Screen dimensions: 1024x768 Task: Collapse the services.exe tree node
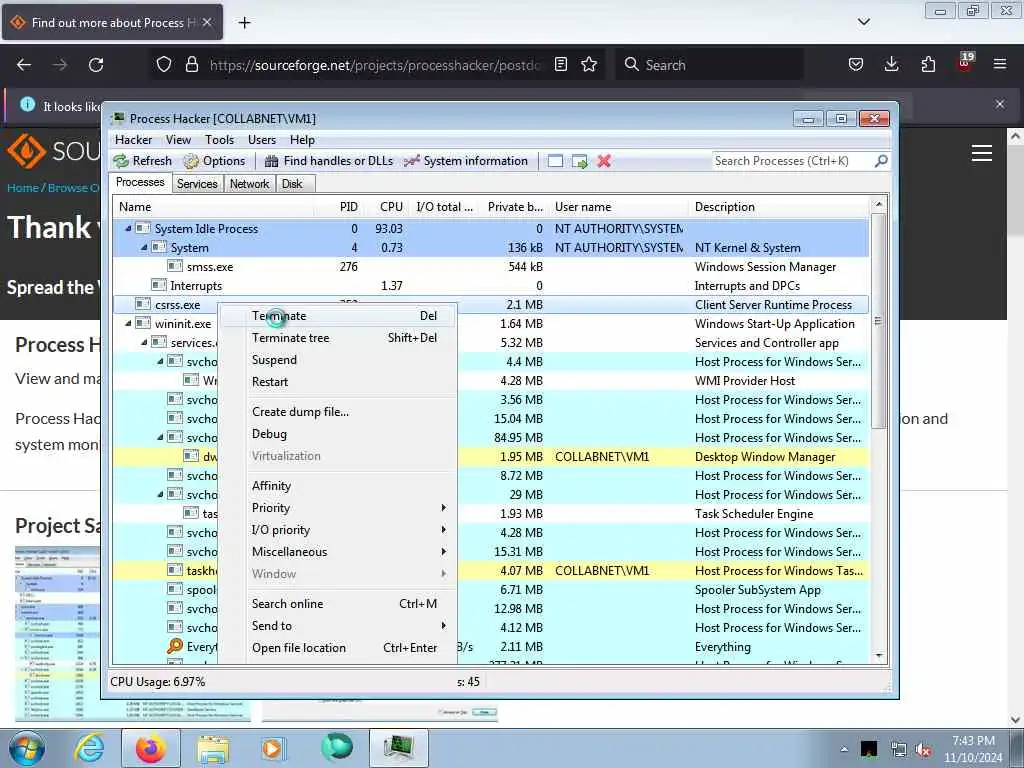144,342
